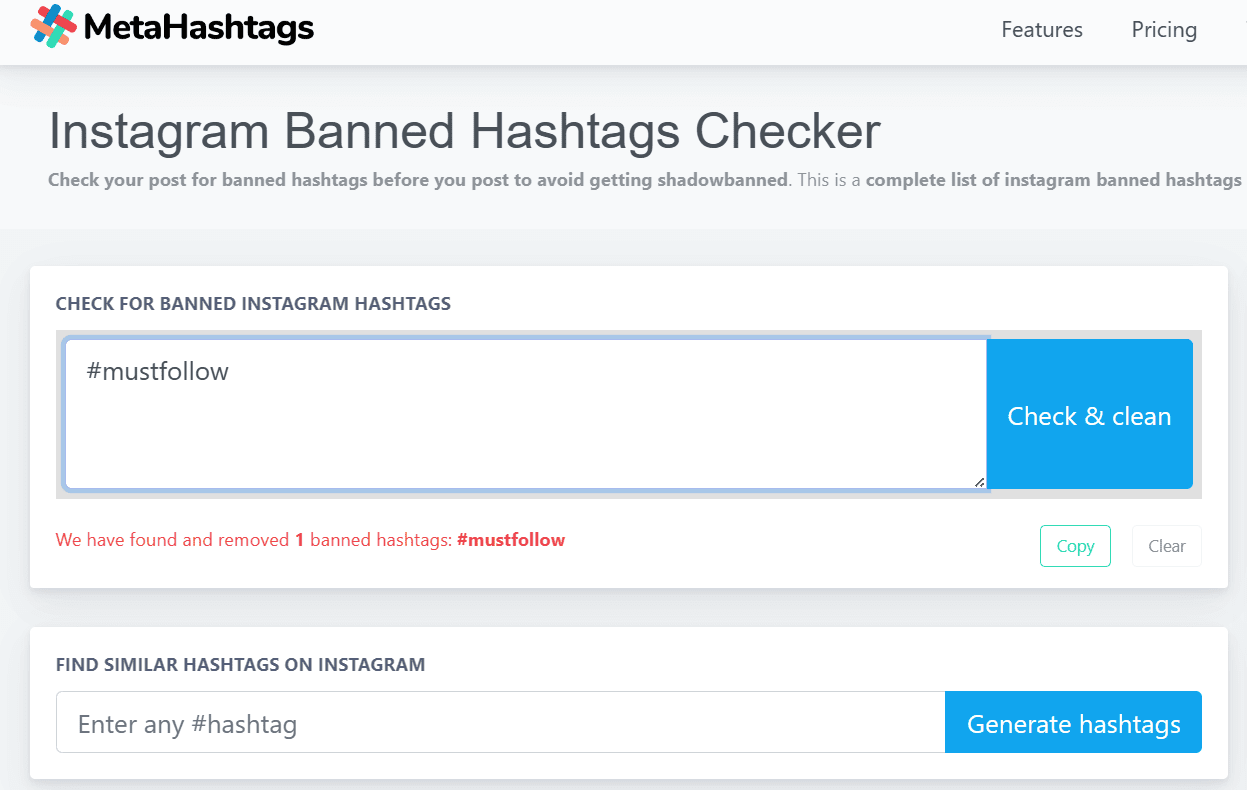The height and width of the screenshot is (790, 1247).
Task: Click the MetaHashtags colorful logo icon
Action: (54, 26)
